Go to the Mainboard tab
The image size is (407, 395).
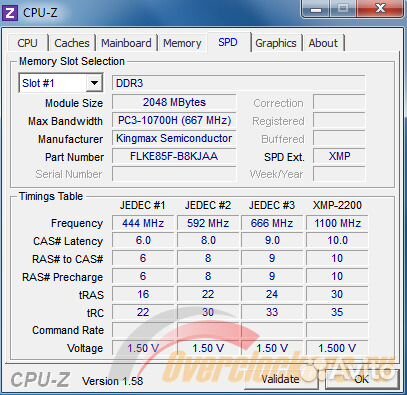click(126, 43)
